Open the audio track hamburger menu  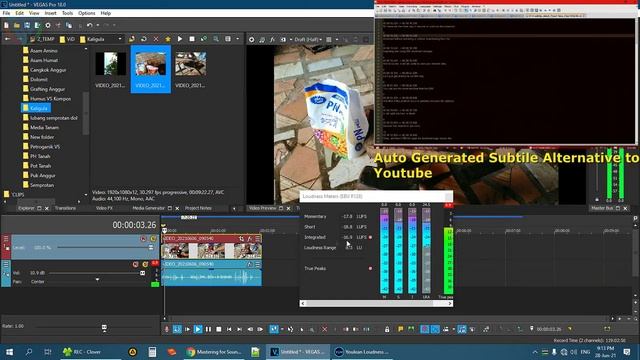[6, 264]
